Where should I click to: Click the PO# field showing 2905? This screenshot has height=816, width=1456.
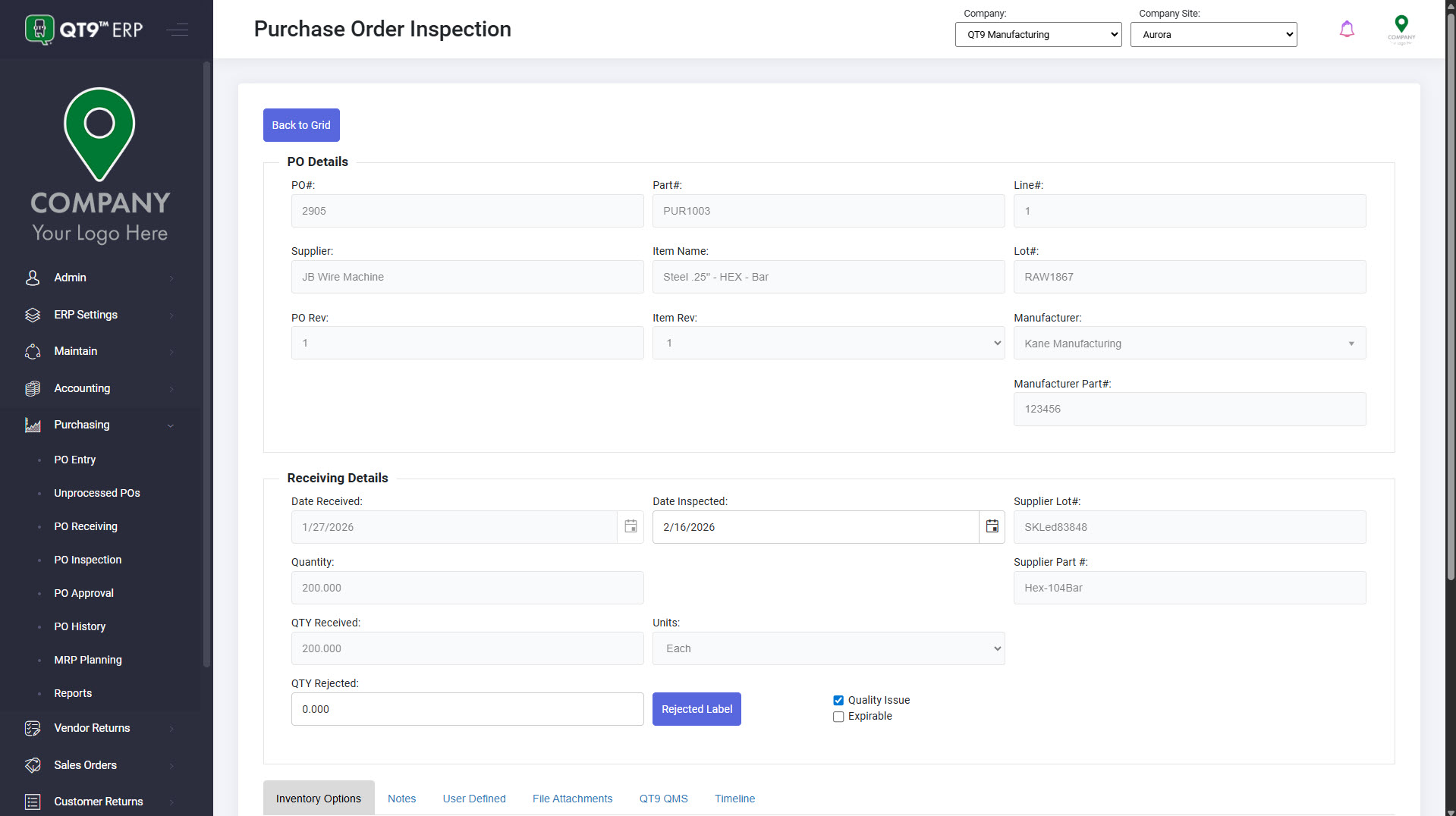pos(467,211)
